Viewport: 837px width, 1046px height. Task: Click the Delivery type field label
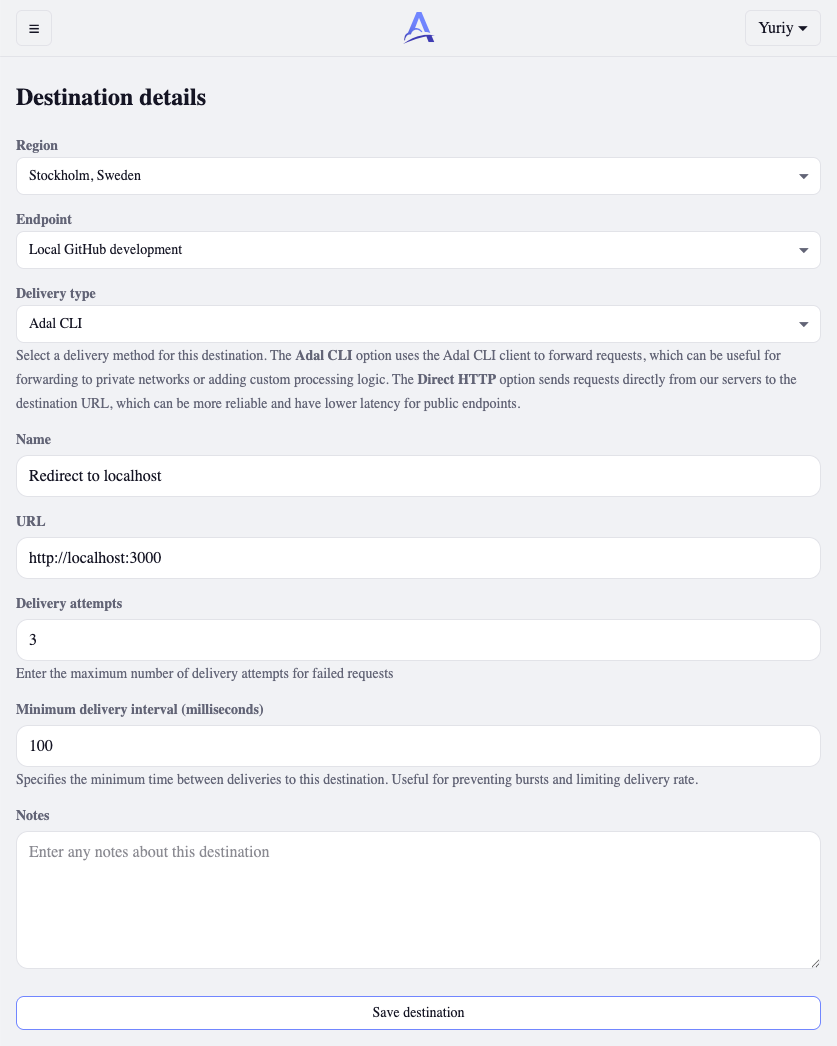(x=56, y=294)
